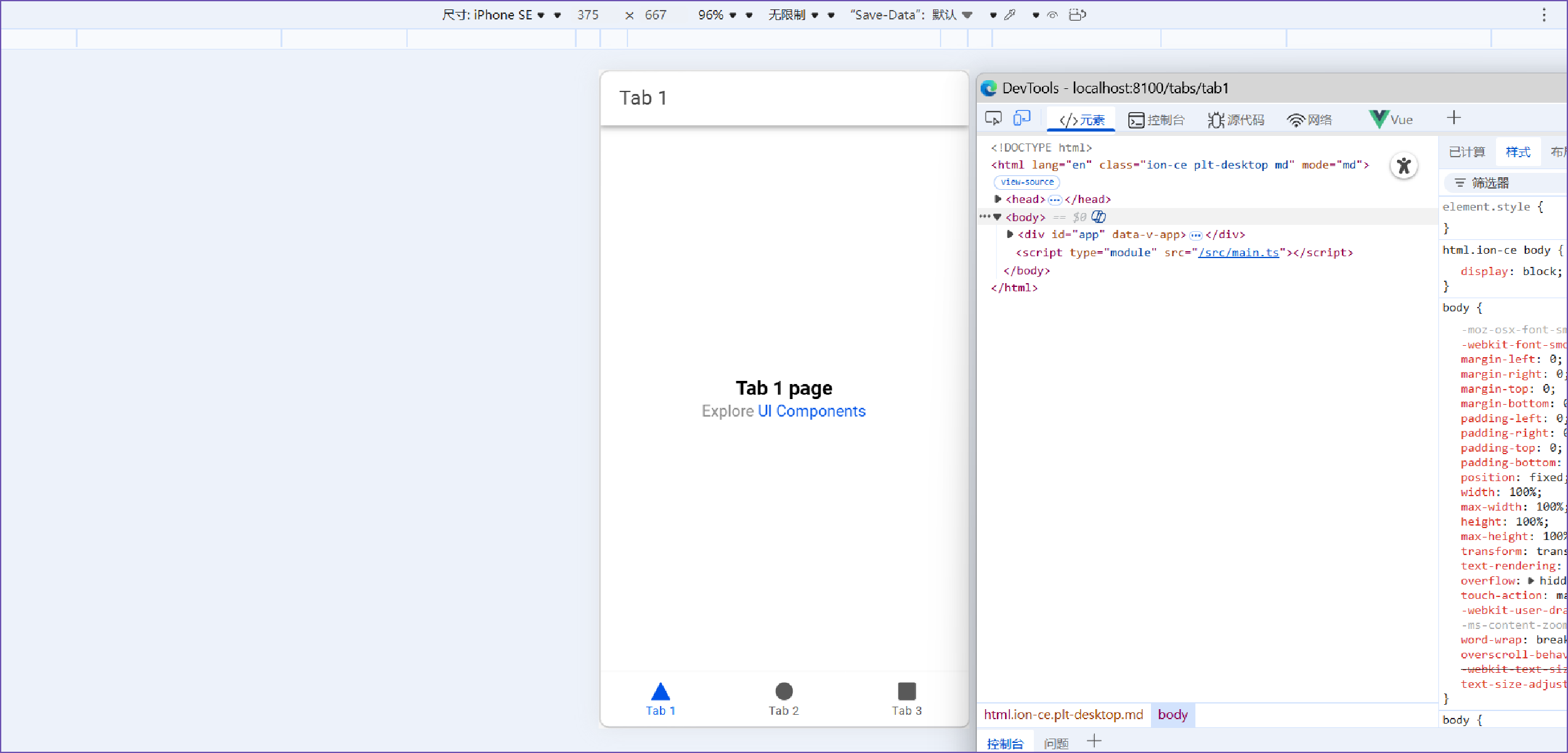
Task: Click the rotate device orientation icon
Action: point(1078,15)
